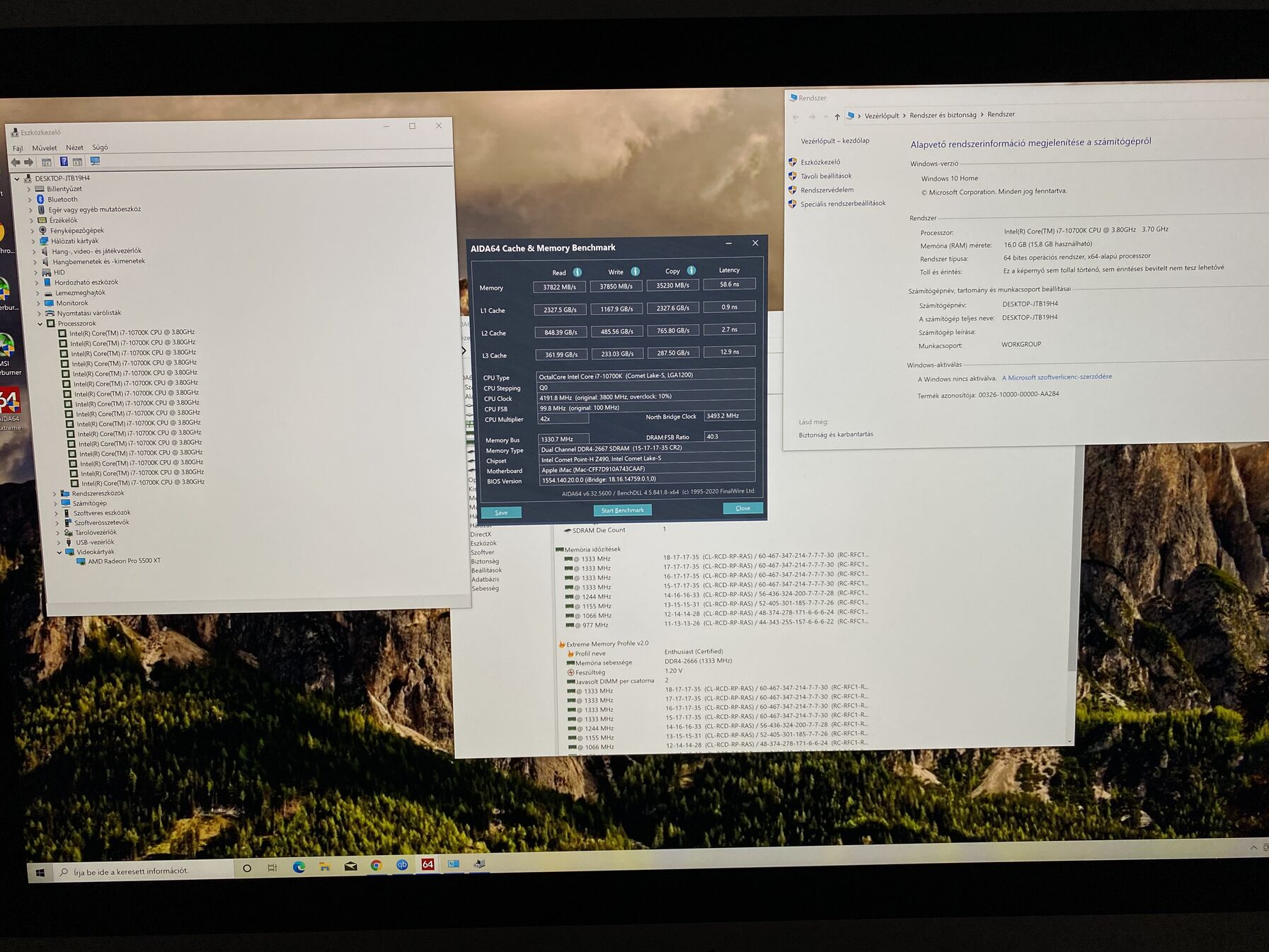Open the Windows Start menu
Viewport: 1269px width, 952px height.
pos(40,873)
